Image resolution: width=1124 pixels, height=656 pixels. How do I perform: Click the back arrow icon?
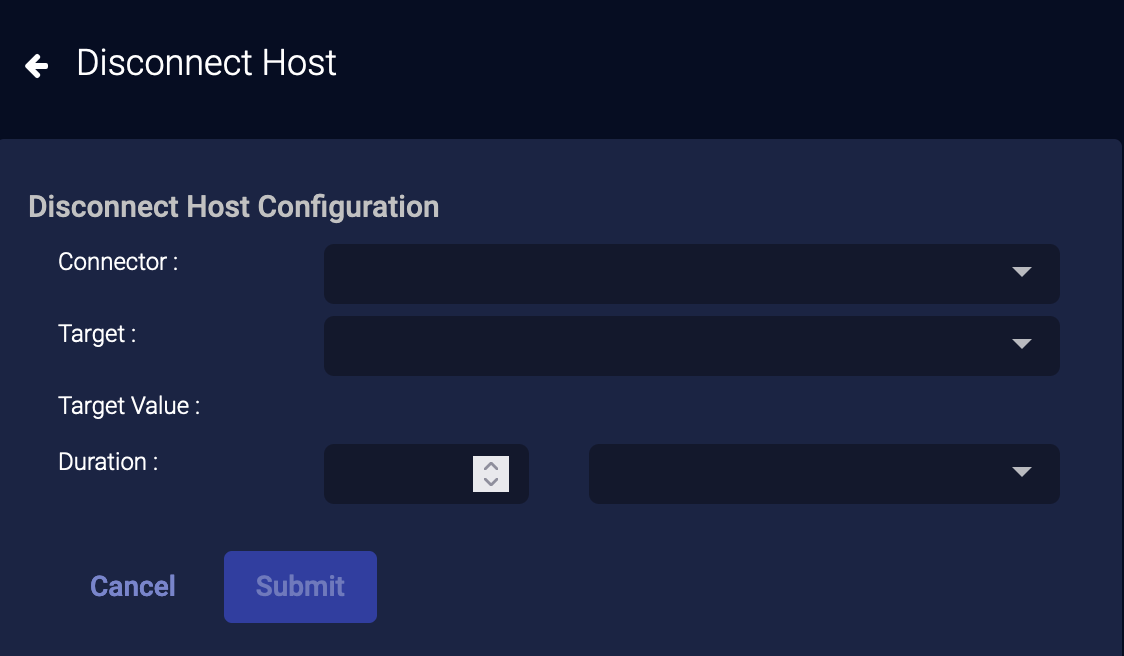tap(37, 66)
